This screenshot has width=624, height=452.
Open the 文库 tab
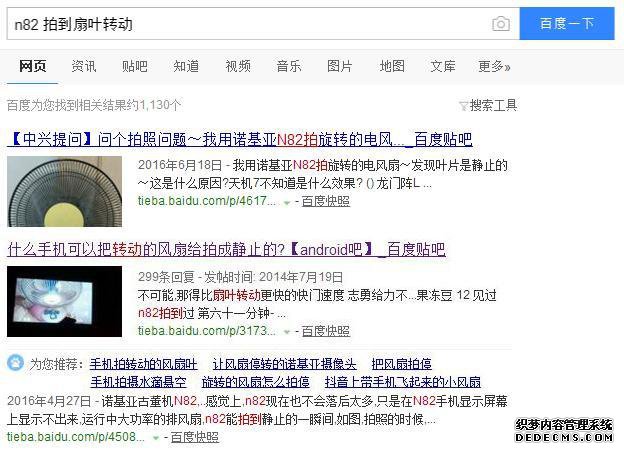[x=443, y=66]
